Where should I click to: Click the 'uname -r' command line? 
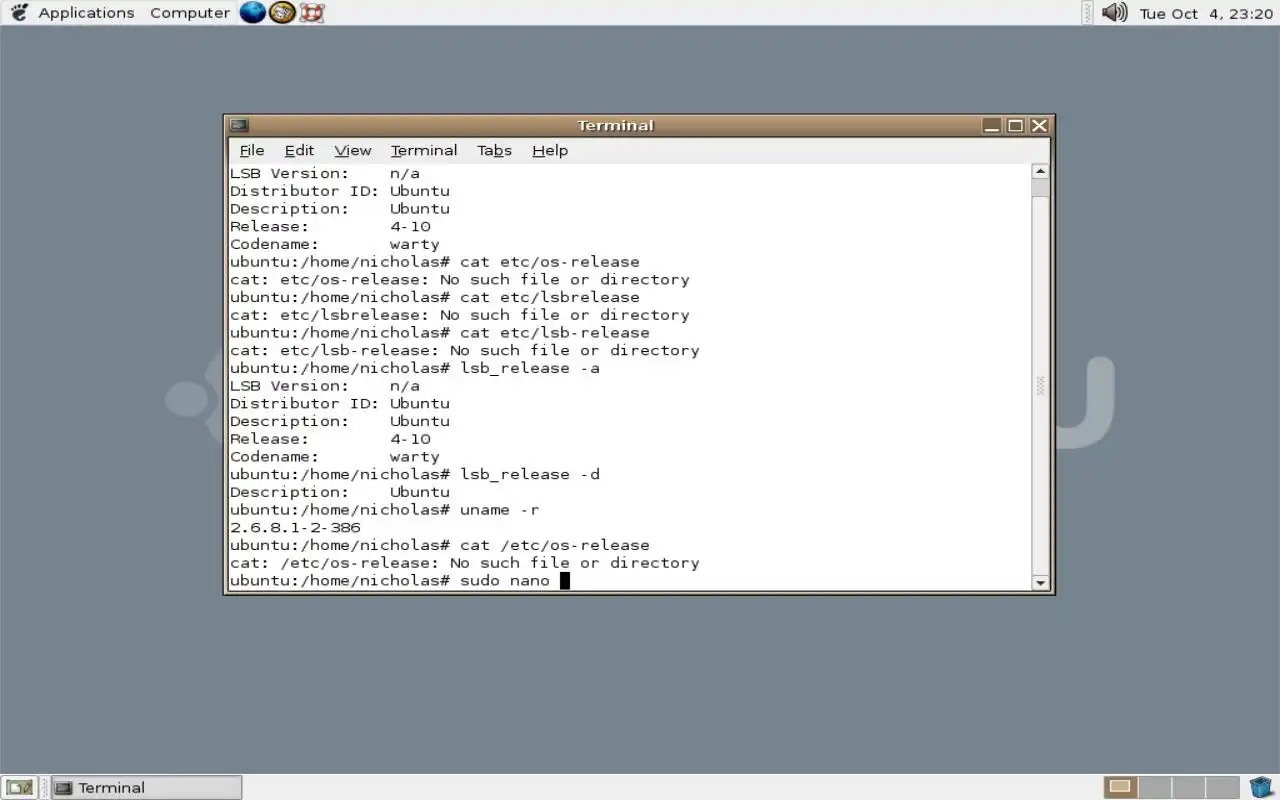tap(385, 510)
